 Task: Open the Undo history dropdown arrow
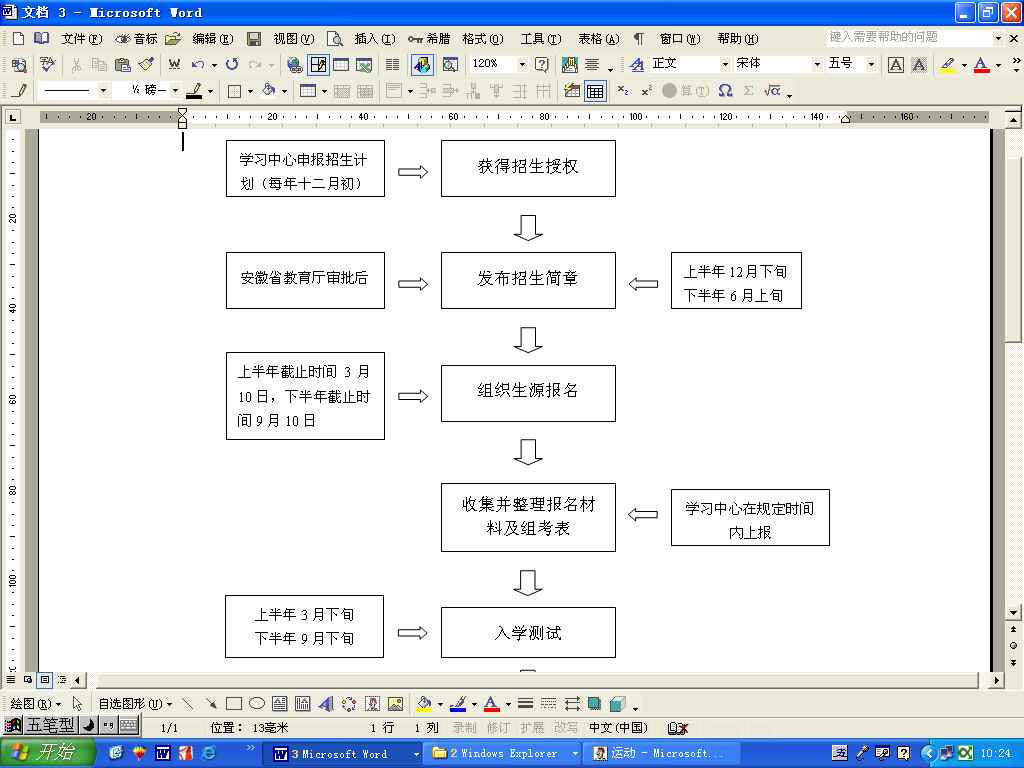pyautogui.click(x=214, y=65)
